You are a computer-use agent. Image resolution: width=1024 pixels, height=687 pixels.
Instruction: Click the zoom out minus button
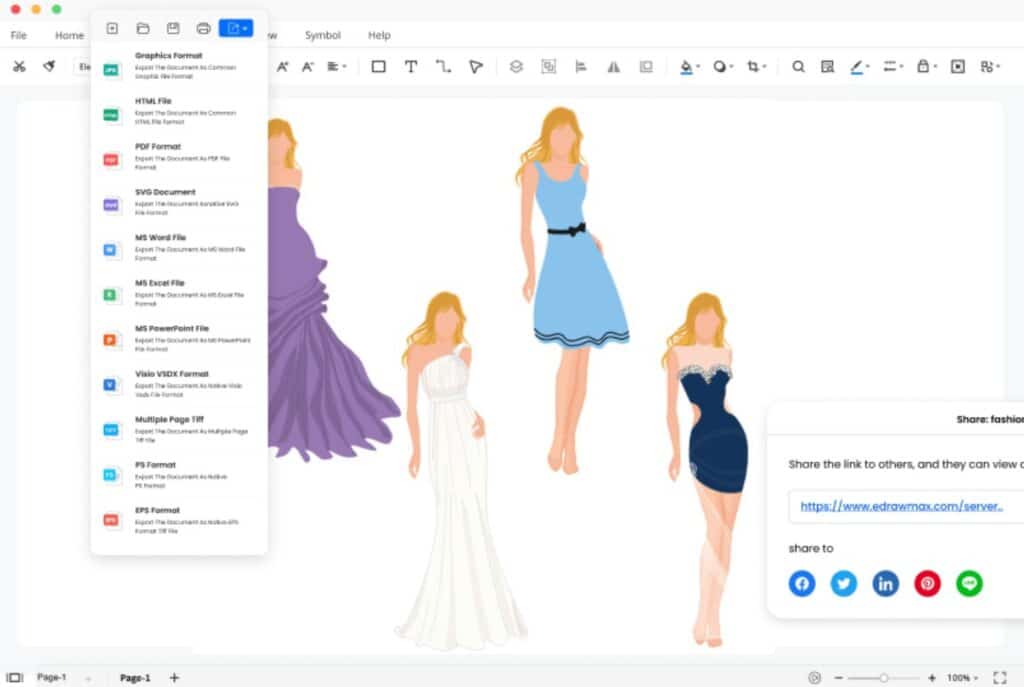point(839,678)
